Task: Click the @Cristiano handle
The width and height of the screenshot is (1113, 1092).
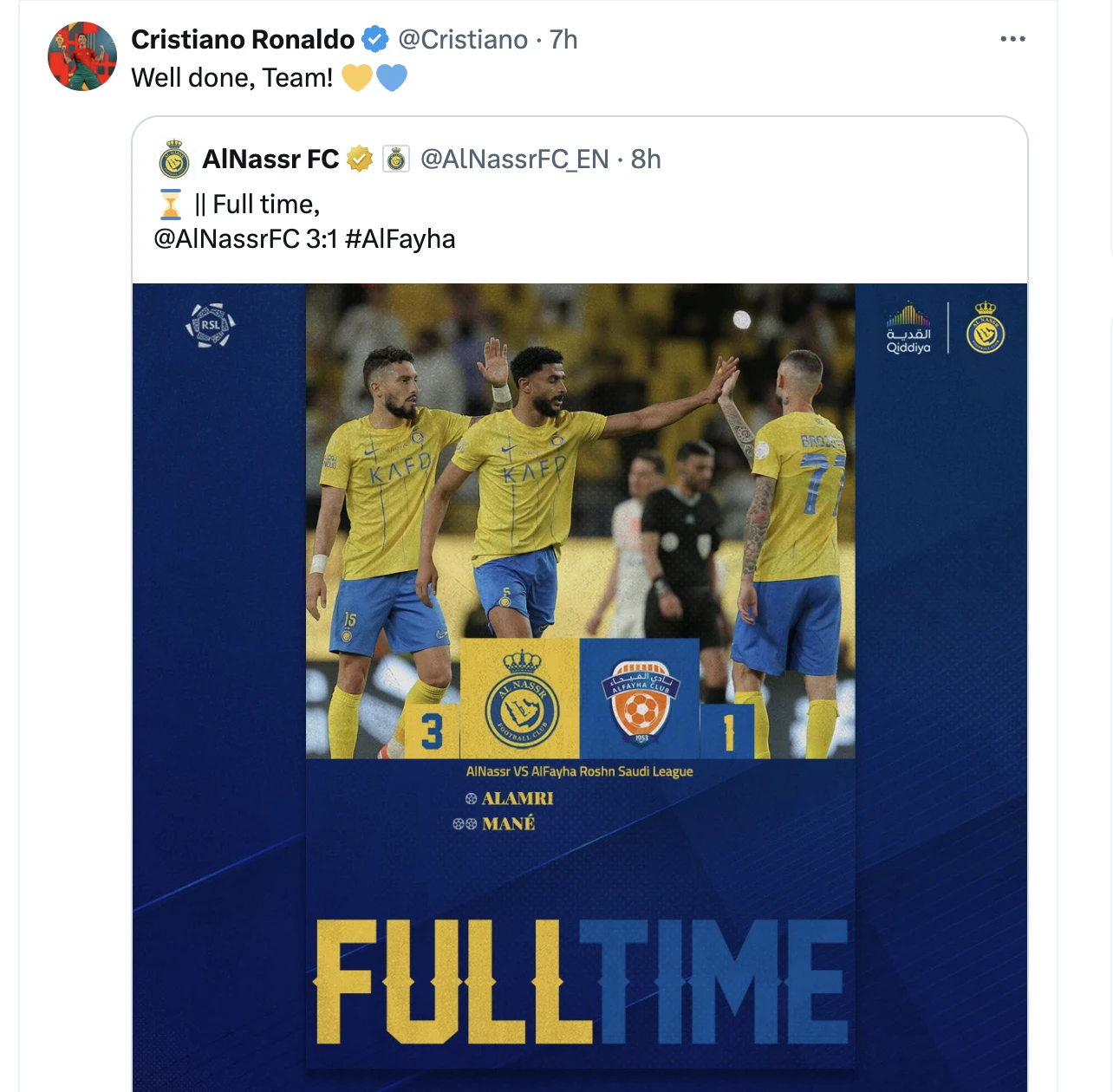Action: 463,39
